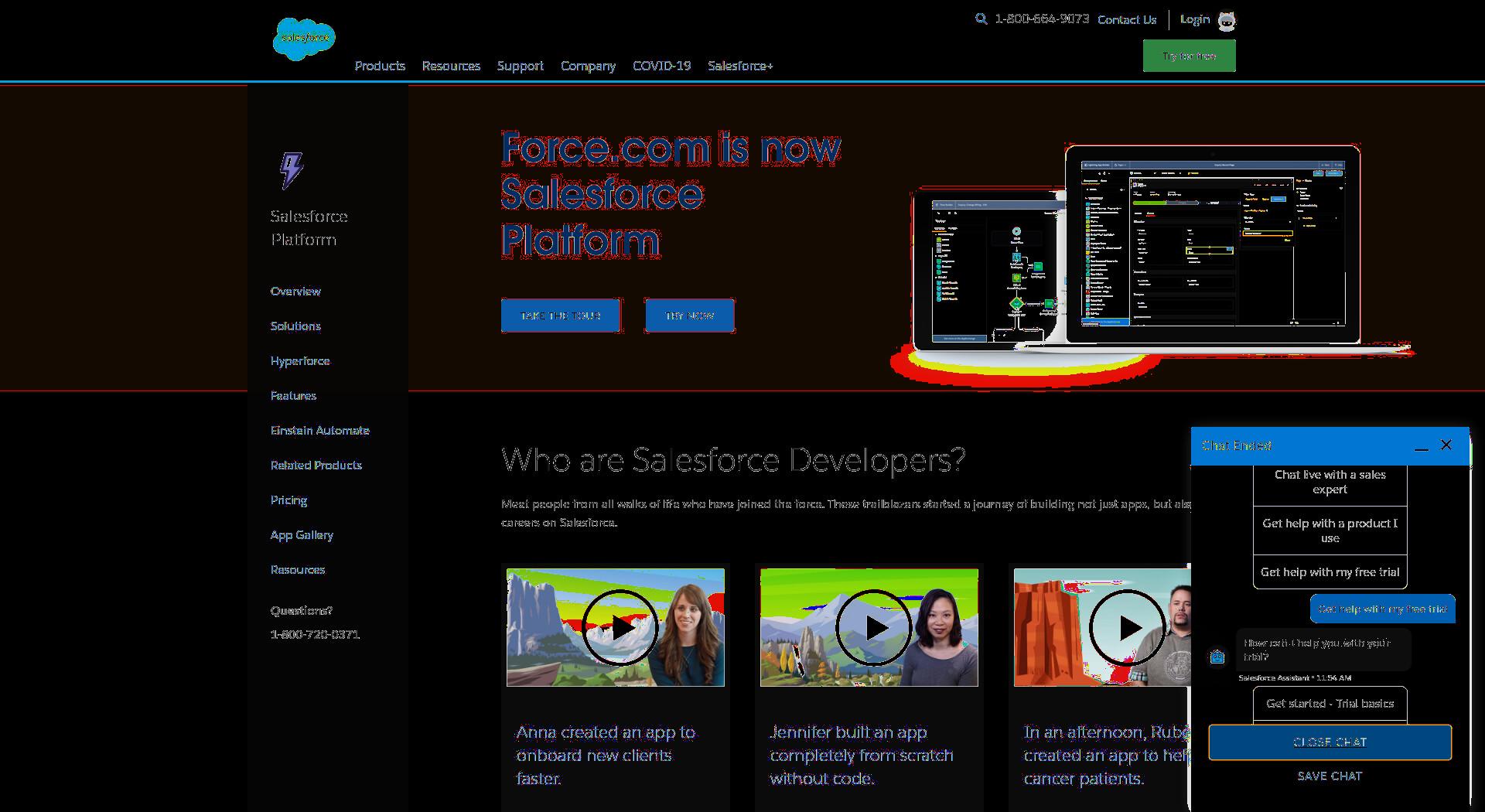This screenshot has width=1485, height=812.
Task: Click the 1-800-720-0371 questions number
Action: 315,634
